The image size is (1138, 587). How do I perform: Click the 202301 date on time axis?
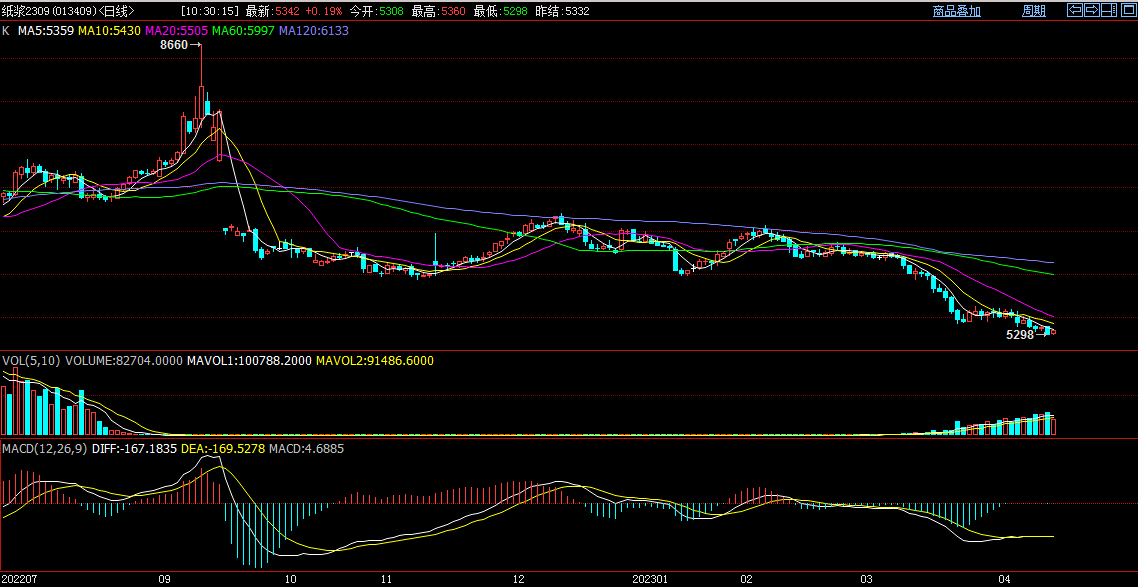pyautogui.click(x=652, y=579)
